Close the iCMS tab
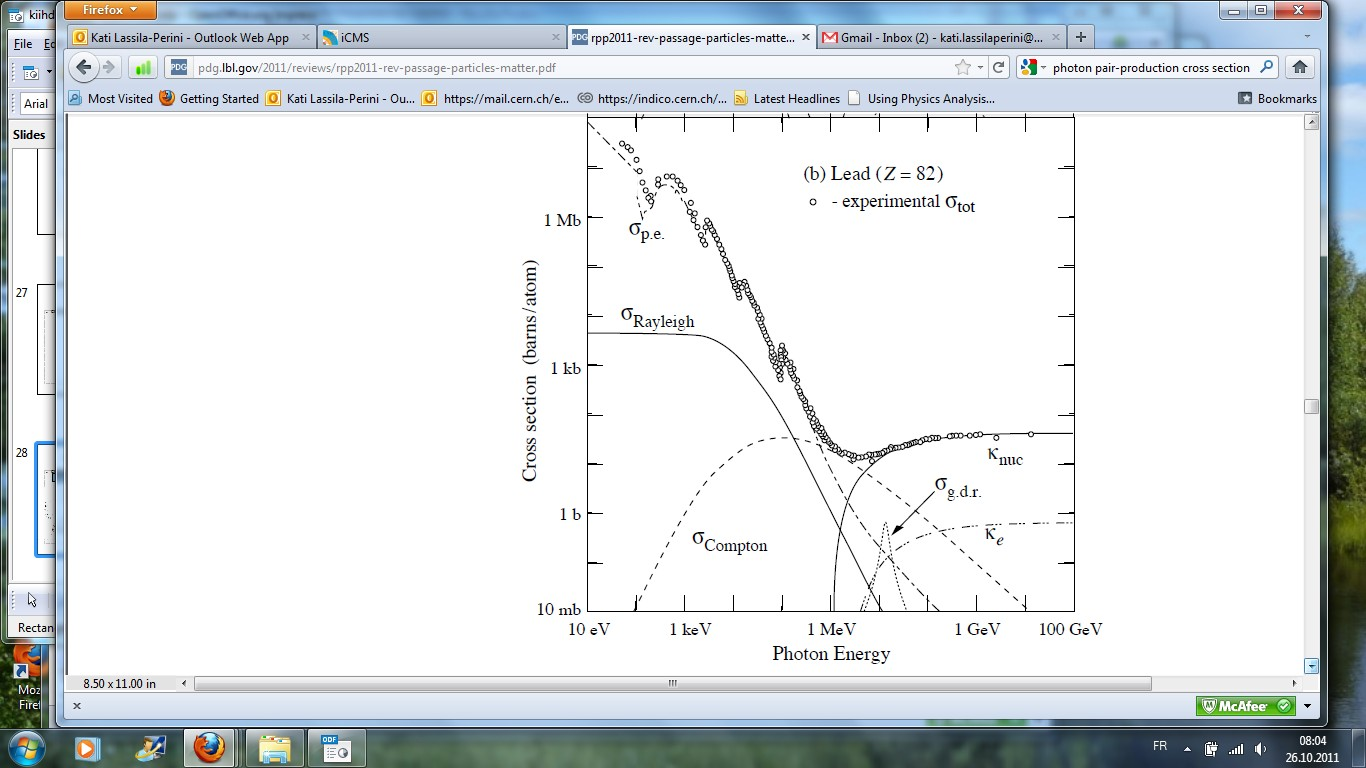Screen dimensions: 1366x768 555,37
